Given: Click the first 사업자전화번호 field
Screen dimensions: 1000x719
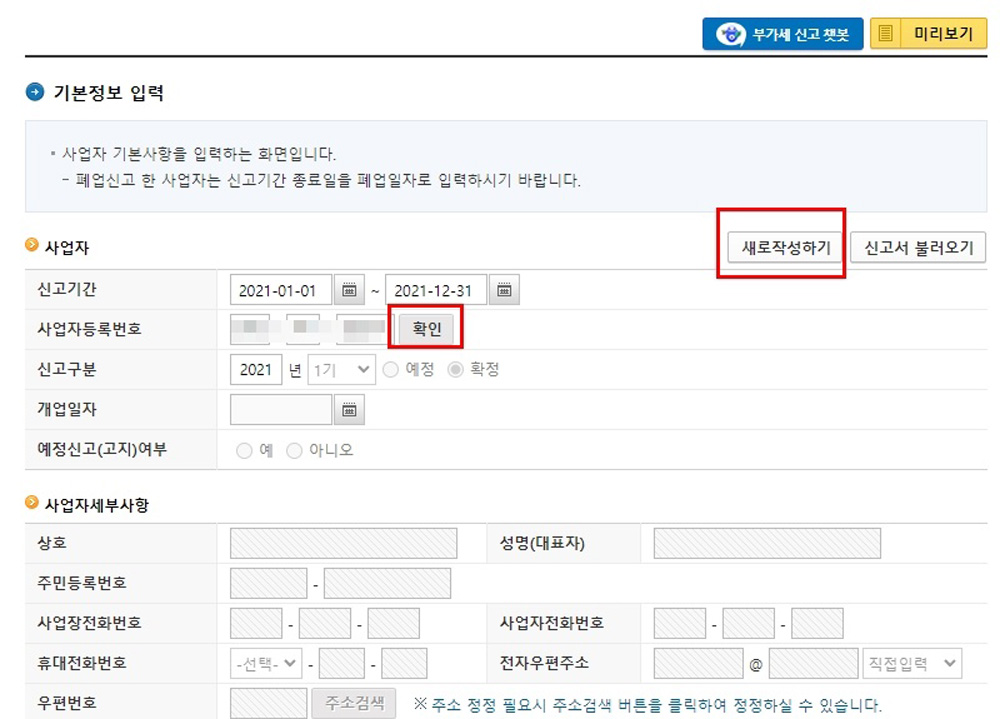Looking at the screenshot, I should [680, 623].
